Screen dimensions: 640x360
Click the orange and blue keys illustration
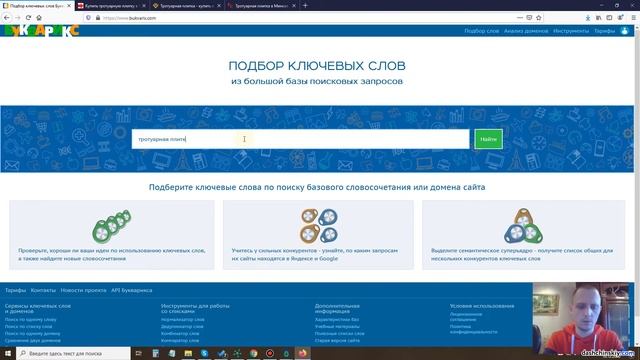(x=319, y=226)
